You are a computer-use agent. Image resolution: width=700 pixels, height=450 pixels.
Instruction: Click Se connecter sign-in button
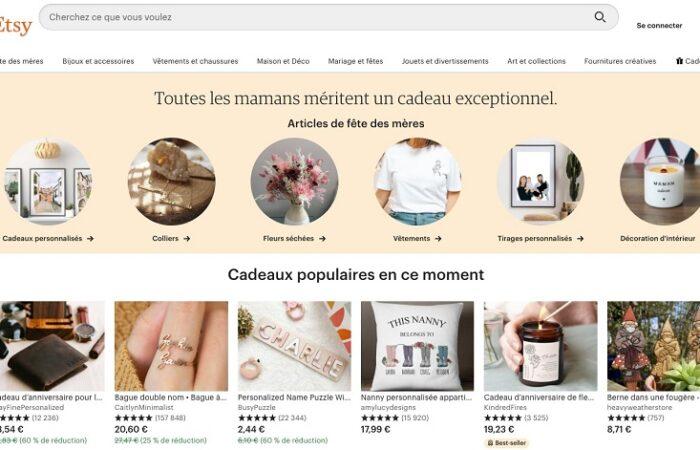click(x=659, y=25)
